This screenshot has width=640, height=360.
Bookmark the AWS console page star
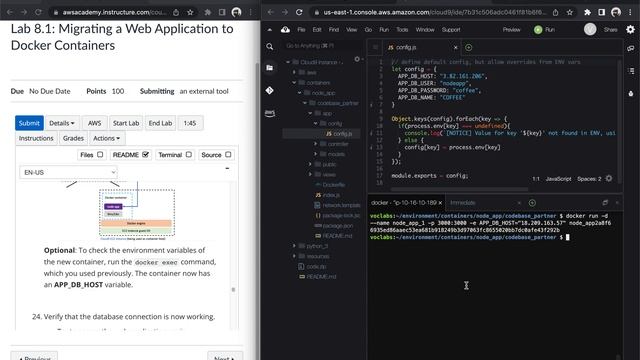(570, 12)
